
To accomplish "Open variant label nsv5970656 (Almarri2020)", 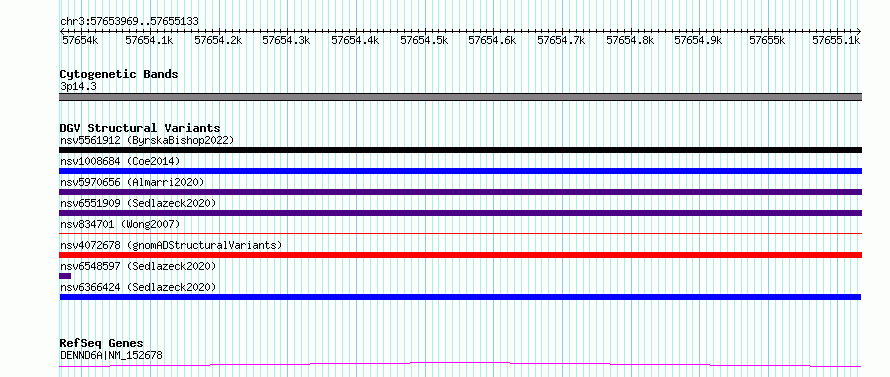I will tap(132, 182).
